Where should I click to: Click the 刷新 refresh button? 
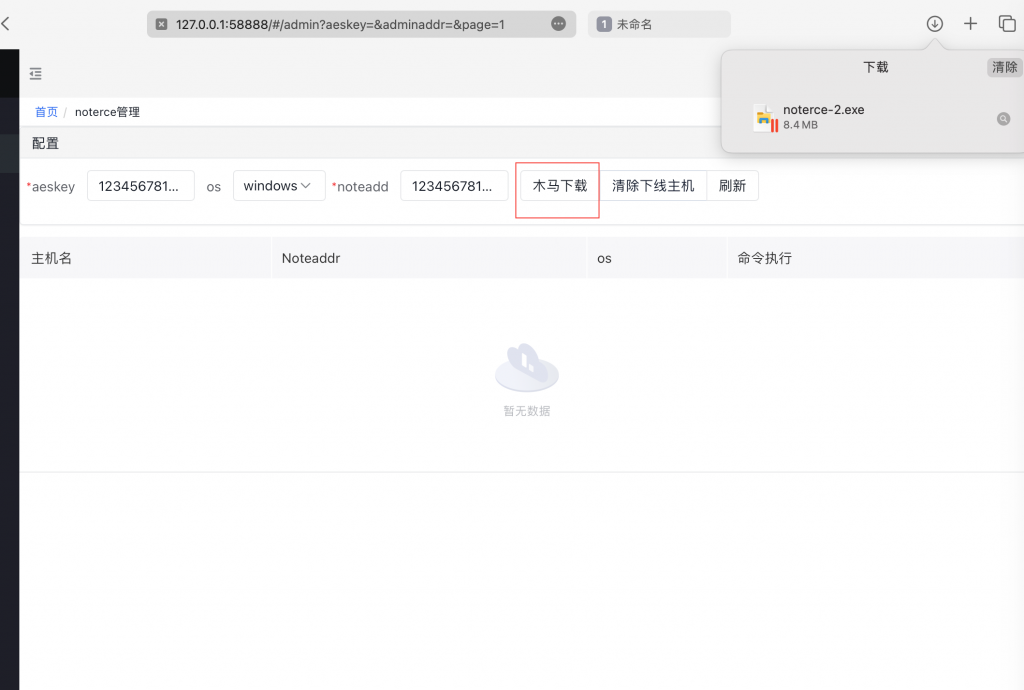[733, 186]
